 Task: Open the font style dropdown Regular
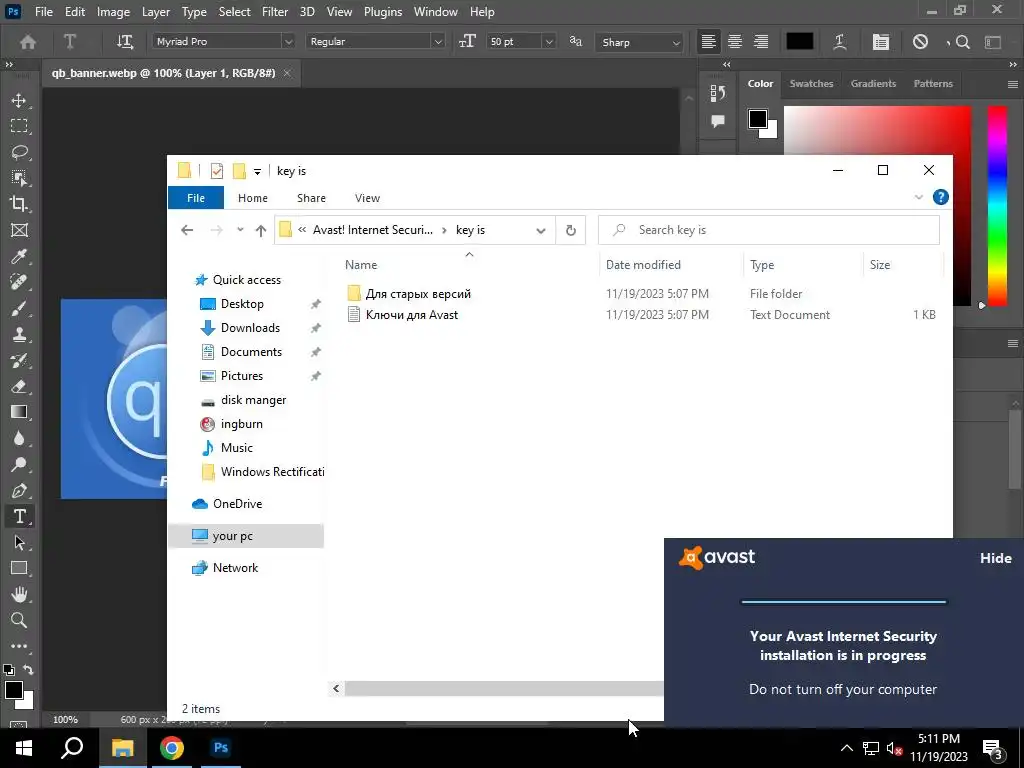tap(438, 42)
